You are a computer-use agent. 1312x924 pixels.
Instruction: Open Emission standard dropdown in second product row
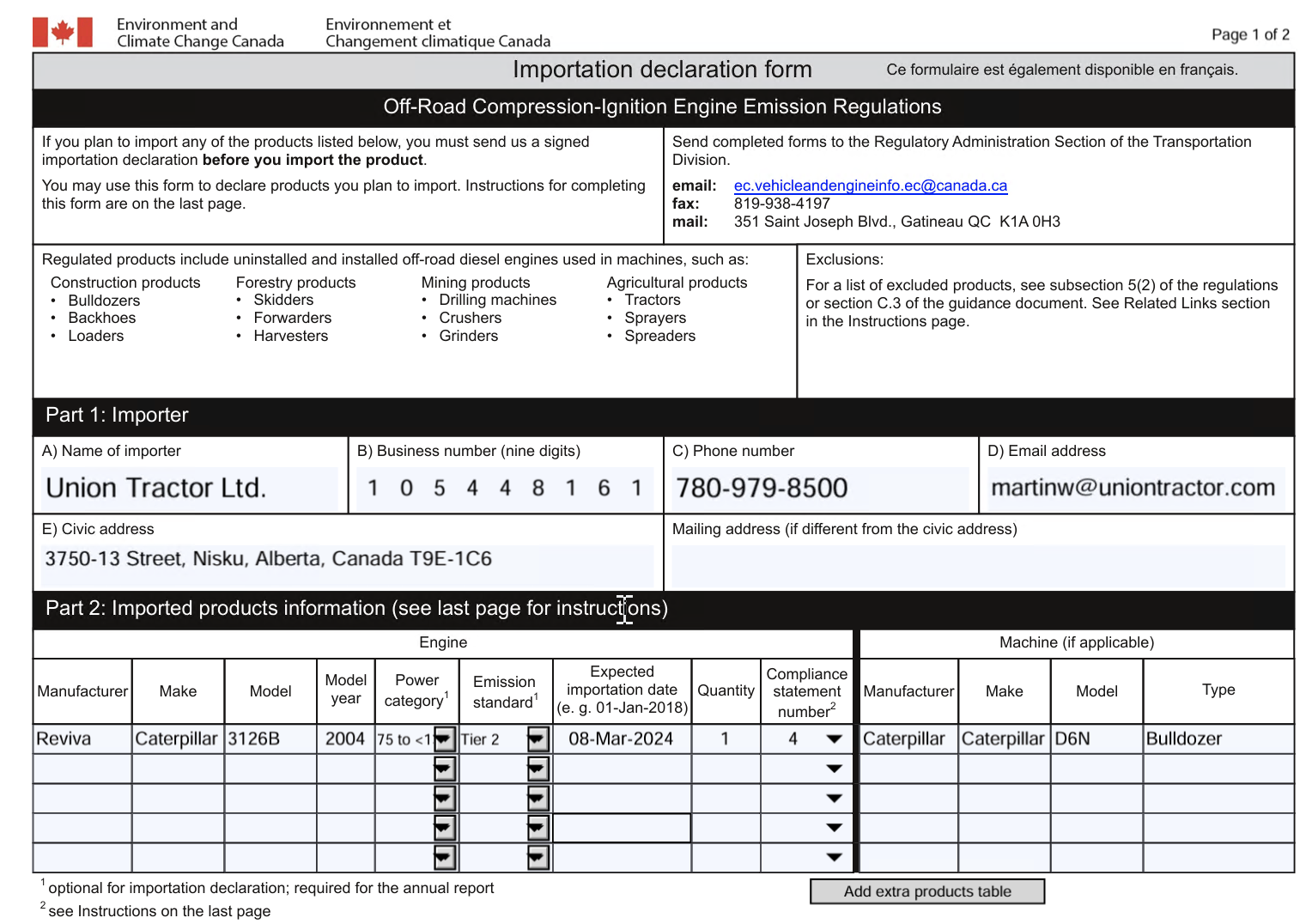[538, 769]
